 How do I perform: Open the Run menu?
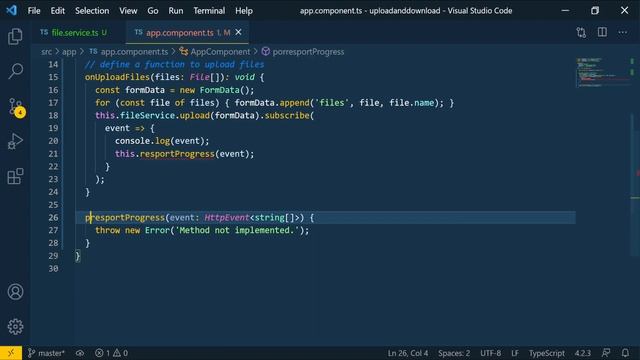pos(176,11)
